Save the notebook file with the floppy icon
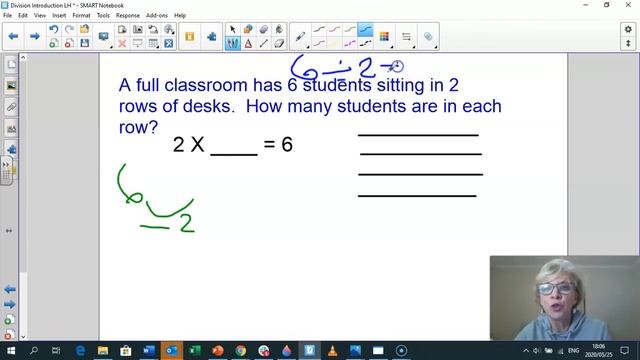640x360 pixels. click(84, 43)
